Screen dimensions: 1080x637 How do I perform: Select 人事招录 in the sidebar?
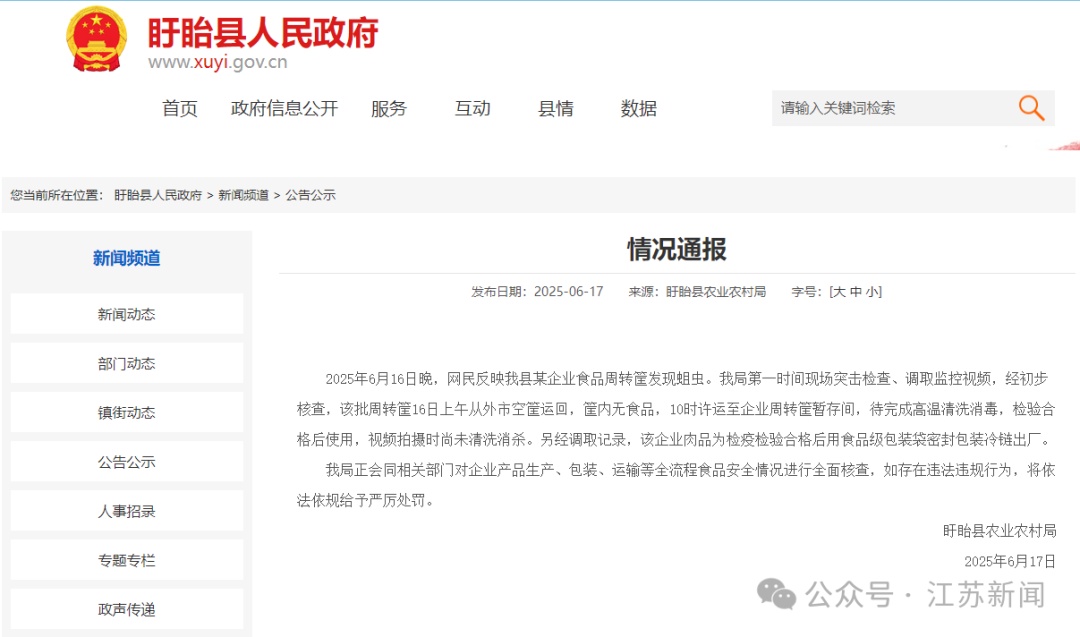coord(126,510)
